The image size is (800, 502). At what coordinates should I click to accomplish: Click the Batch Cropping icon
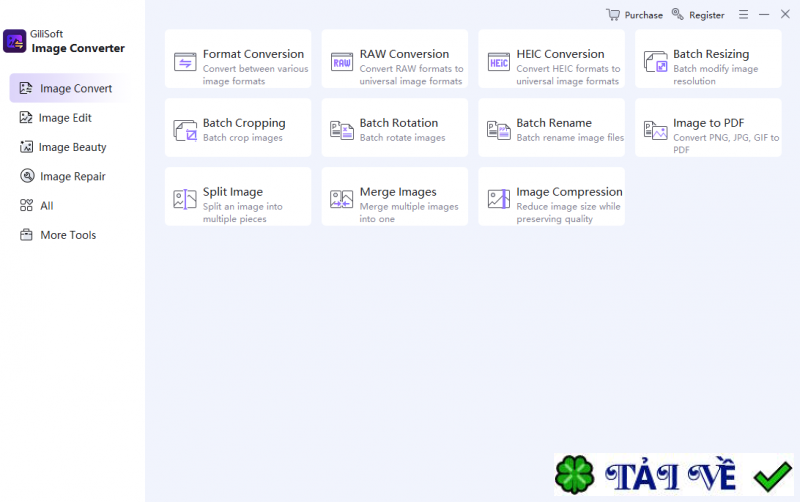[185, 130]
